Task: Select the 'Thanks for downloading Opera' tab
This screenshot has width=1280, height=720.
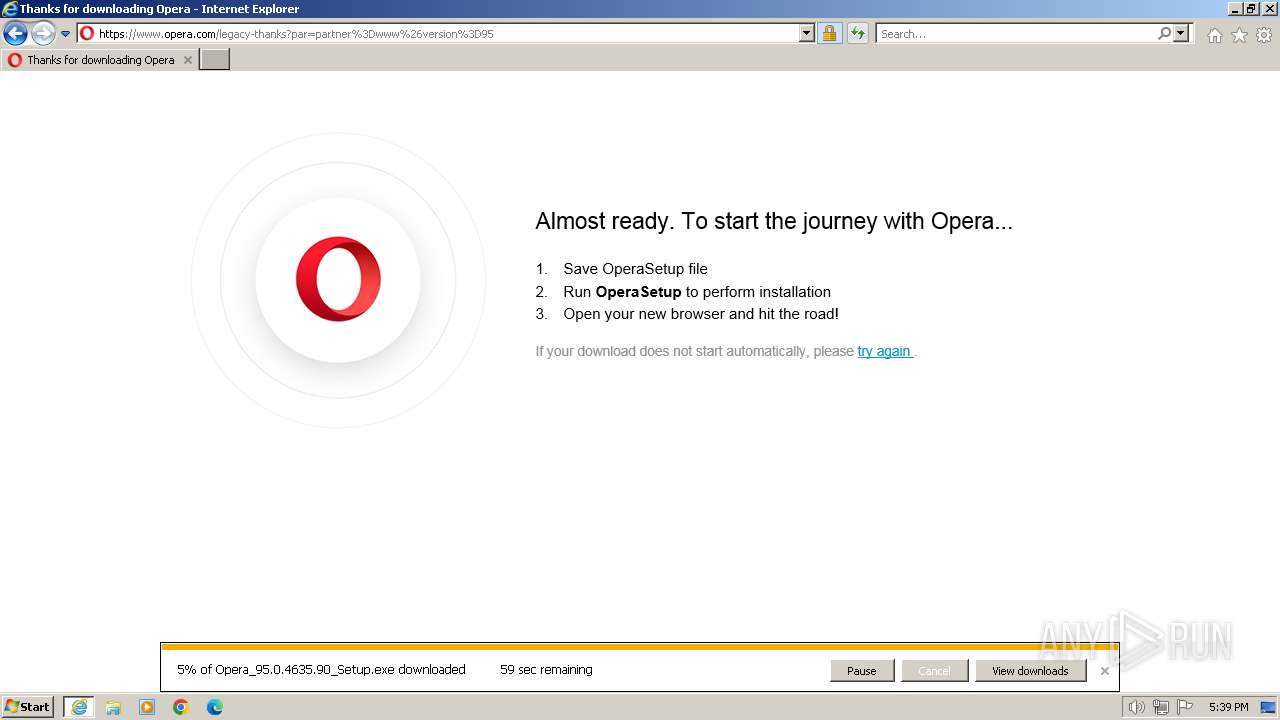Action: click(100, 60)
